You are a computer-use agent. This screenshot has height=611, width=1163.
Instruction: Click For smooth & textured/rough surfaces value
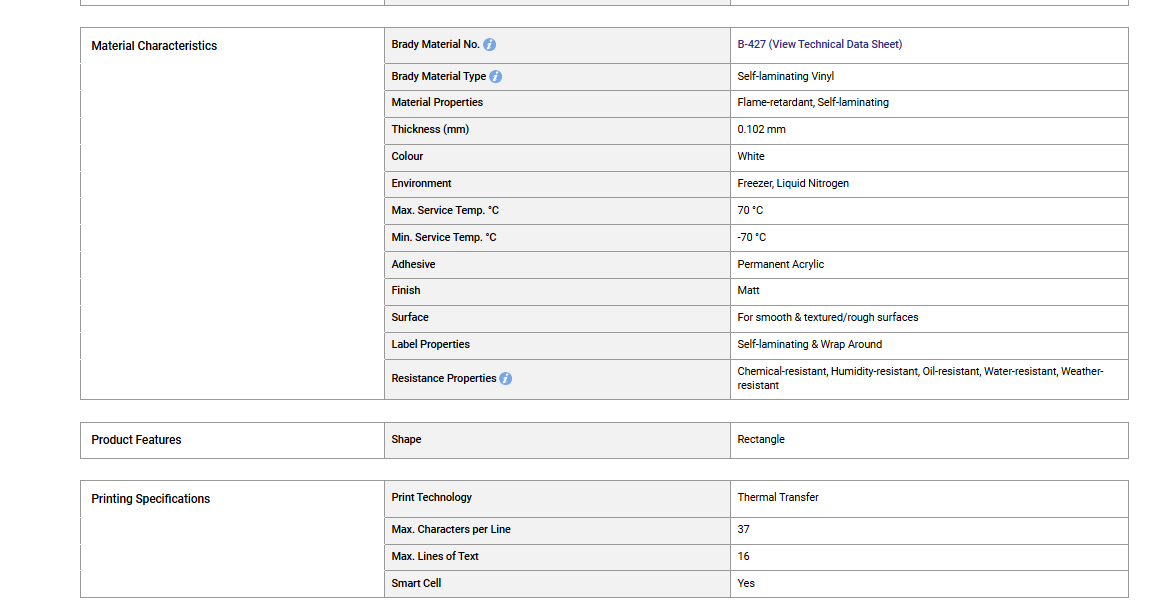click(x=828, y=317)
